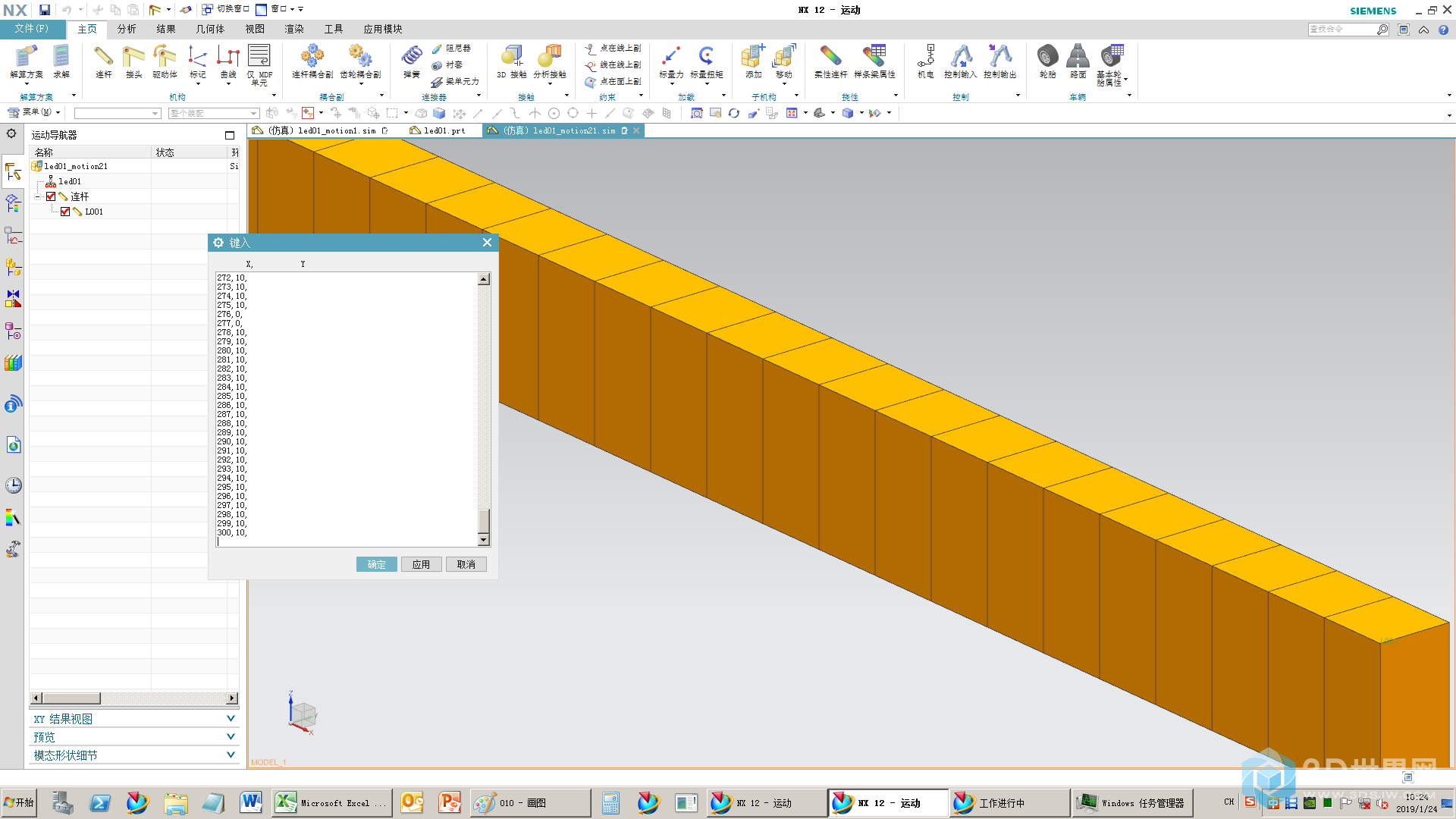Select the 轮胎 (Tire) tool
1456x819 pixels.
(x=1048, y=61)
